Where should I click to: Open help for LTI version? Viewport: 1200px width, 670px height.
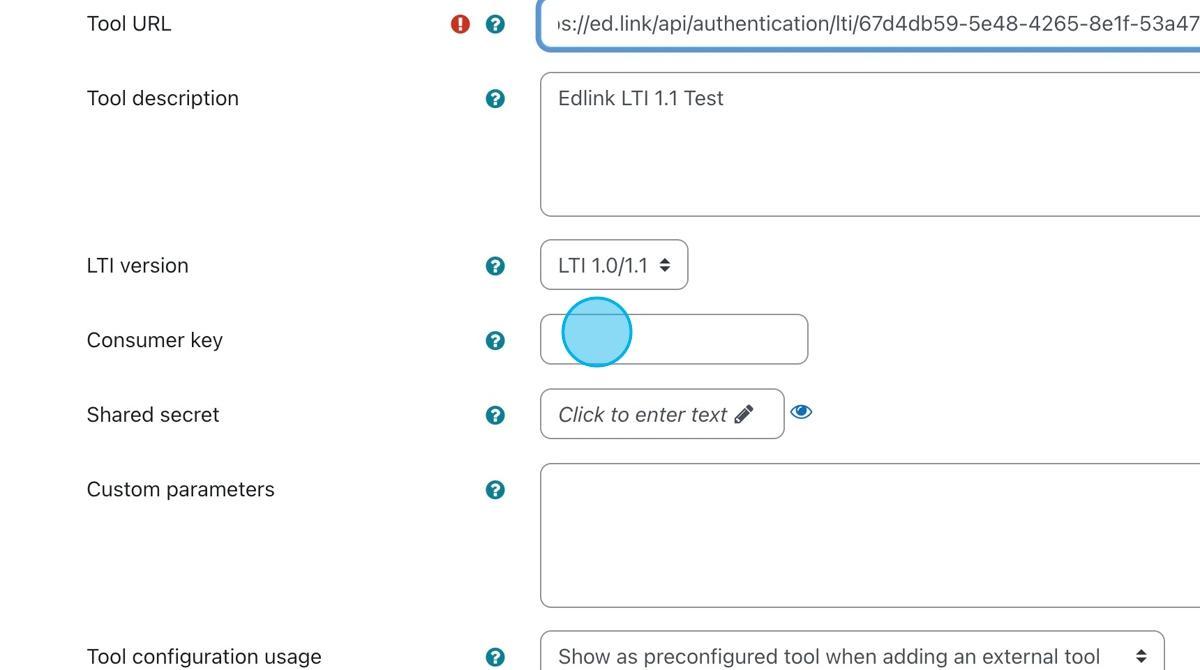point(495,266)
